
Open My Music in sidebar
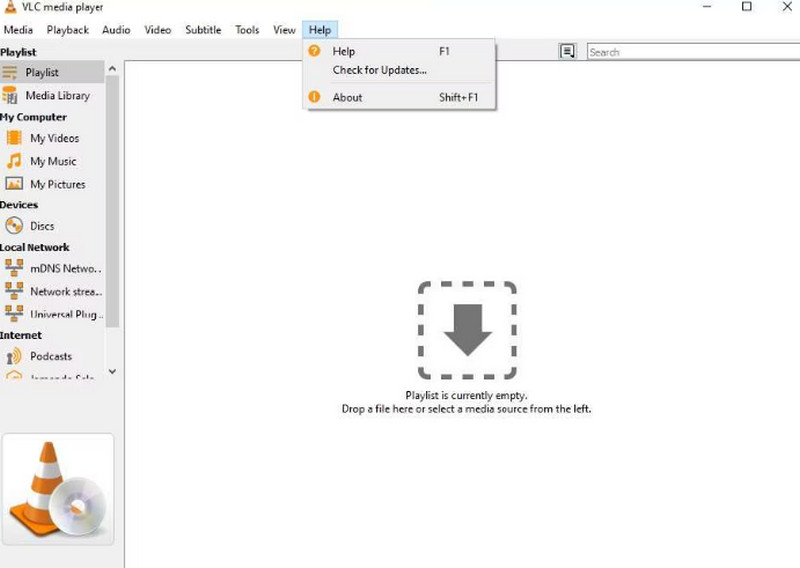[53, 162]
